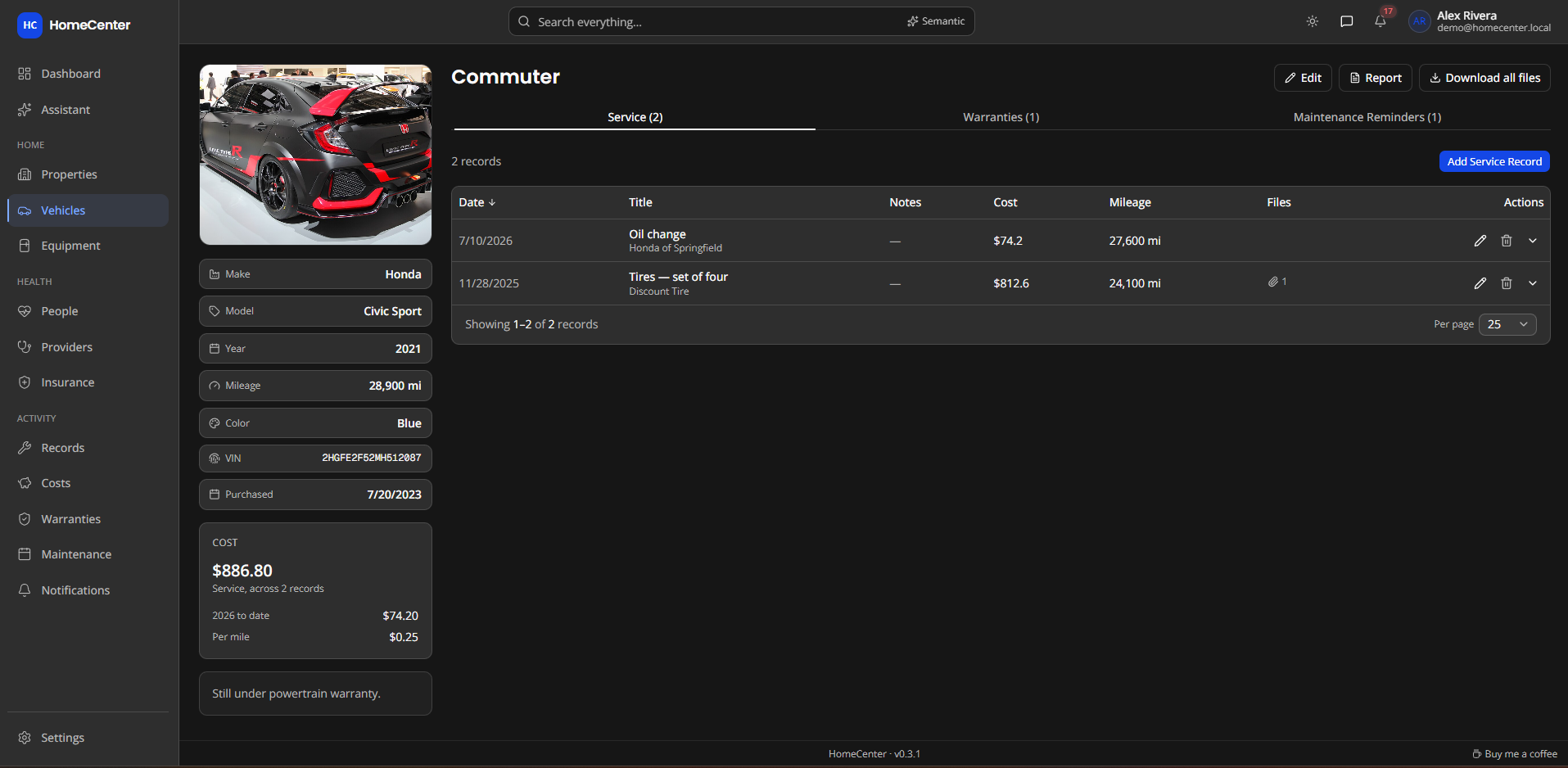Delete the Tires set of four record
This screenshot has width=1568, height=768.
point(1506,283)
